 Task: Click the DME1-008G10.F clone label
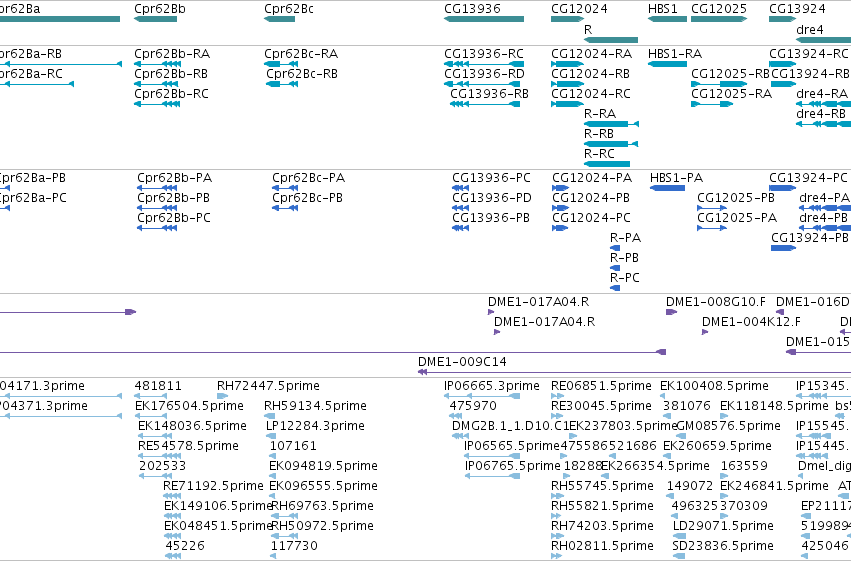[716, 303]
